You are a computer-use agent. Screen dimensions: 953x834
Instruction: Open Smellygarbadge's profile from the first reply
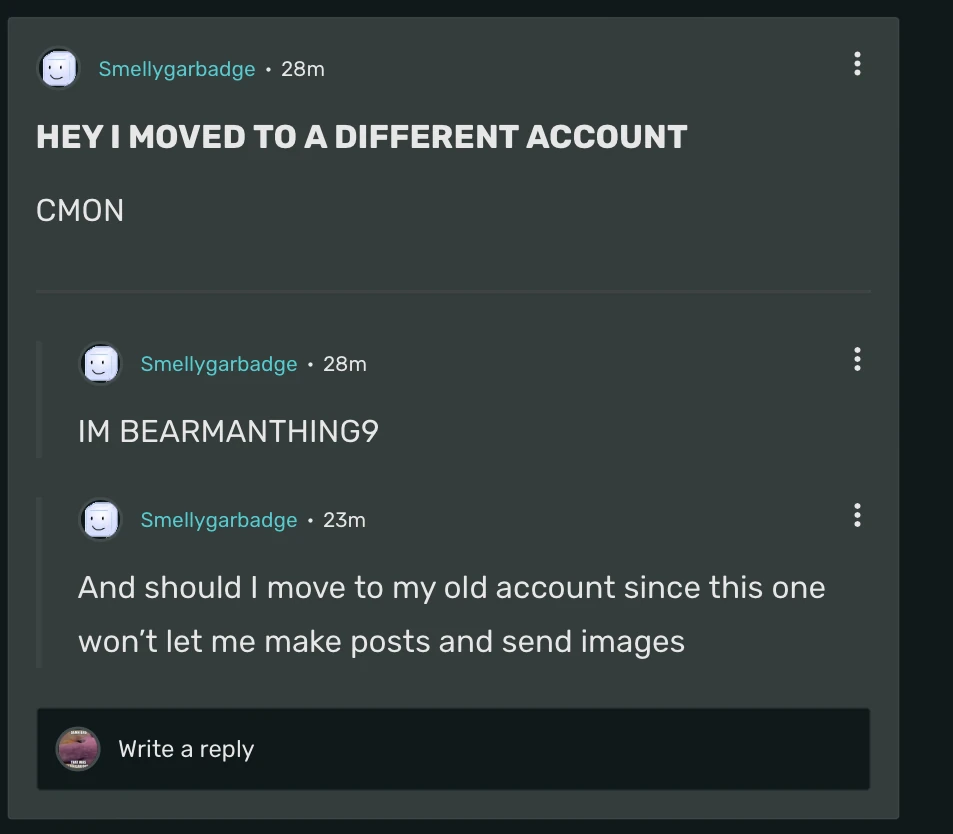pyautogui.click(x=220, y=363)
